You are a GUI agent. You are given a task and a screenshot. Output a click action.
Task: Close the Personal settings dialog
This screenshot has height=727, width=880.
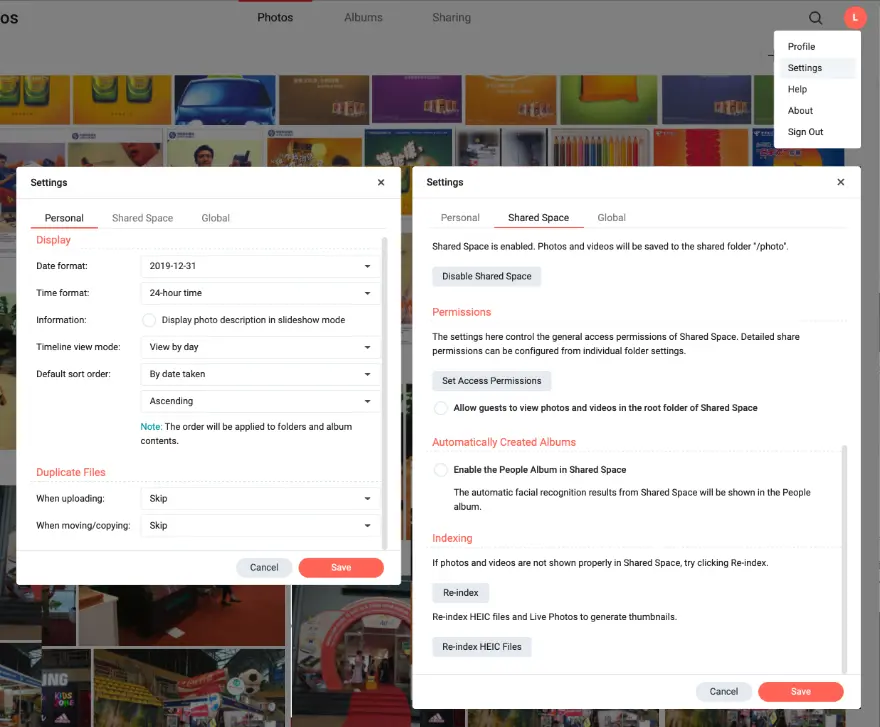pyautogui.click(x=381, y=183)
